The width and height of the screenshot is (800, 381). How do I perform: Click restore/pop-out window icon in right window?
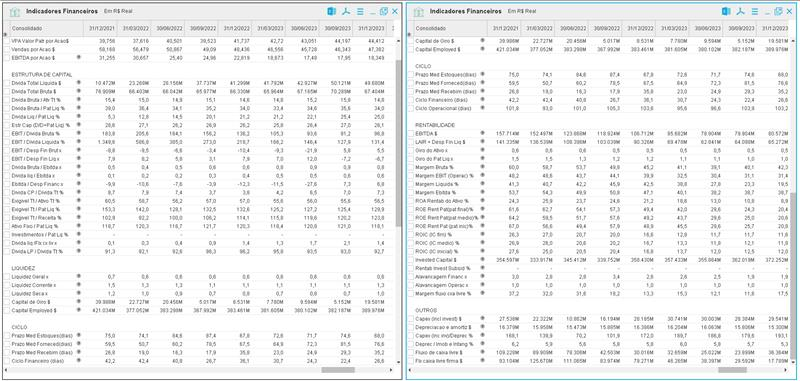779,11
